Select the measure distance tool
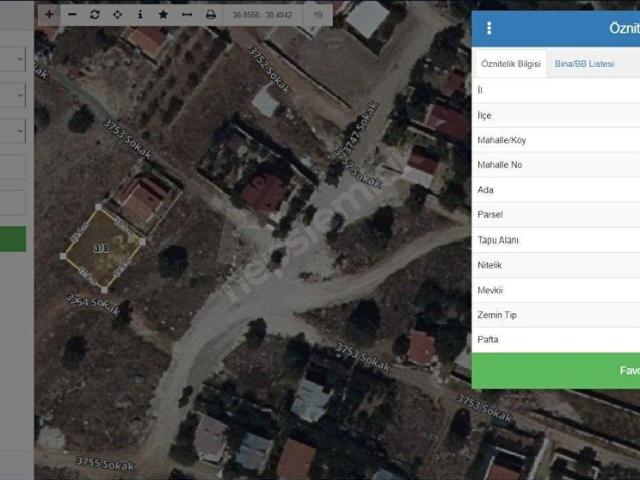 tap(187, 15)
